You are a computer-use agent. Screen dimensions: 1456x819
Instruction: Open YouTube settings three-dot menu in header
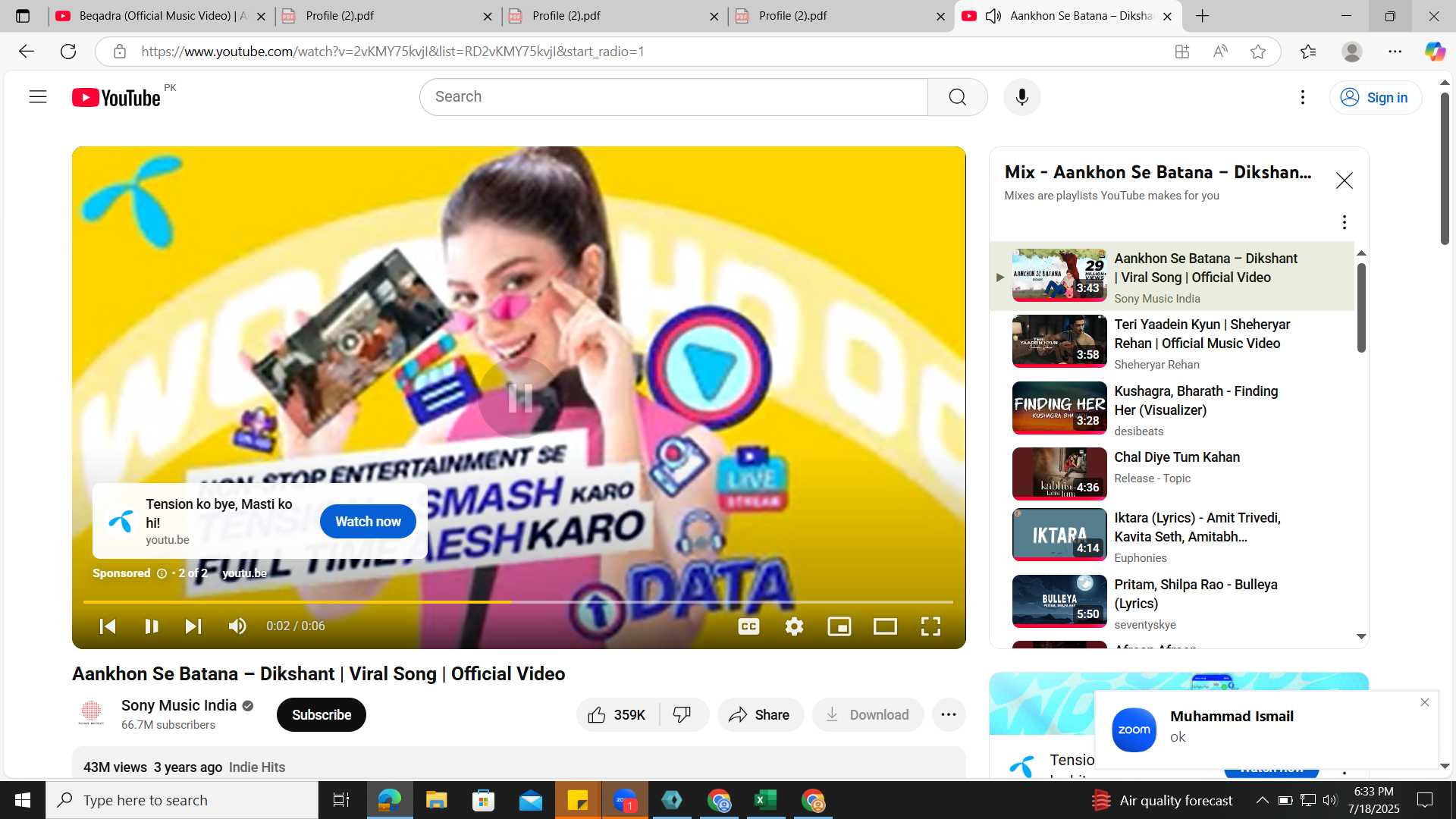[x=1302, y=97]
